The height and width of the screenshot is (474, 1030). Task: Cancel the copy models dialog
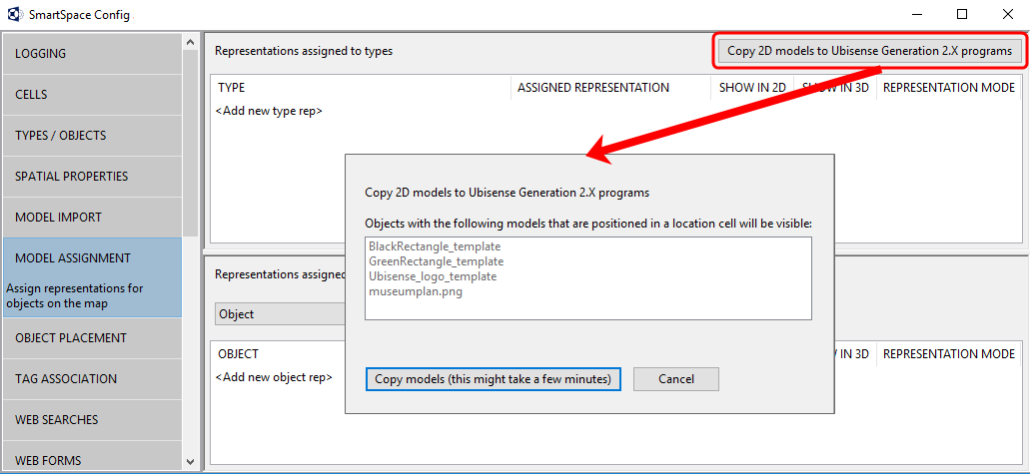676,379
